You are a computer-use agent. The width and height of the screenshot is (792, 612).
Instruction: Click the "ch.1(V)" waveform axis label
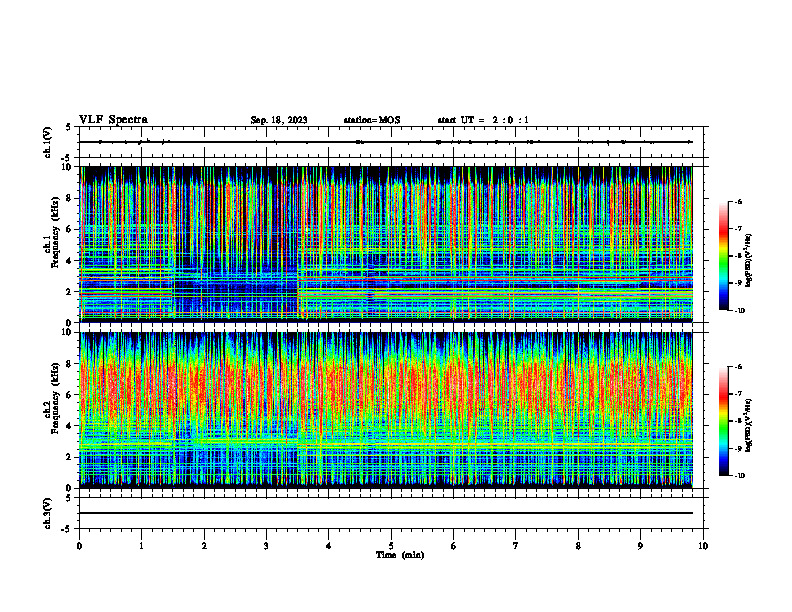[47, 142]
